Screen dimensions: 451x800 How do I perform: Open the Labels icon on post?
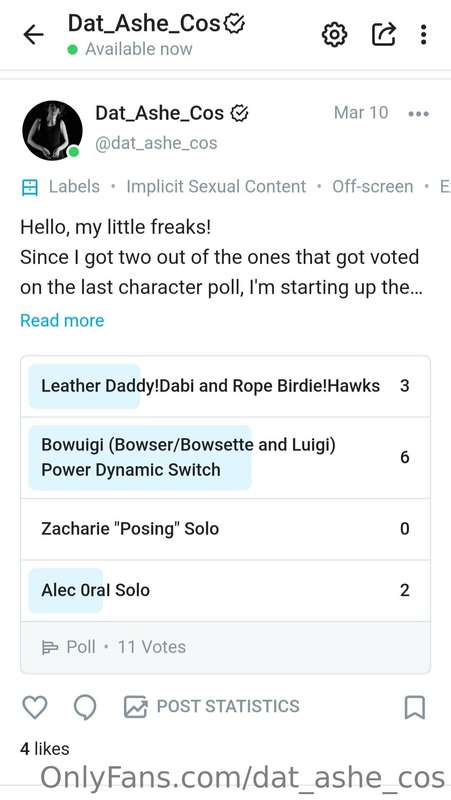(x=30, y=187)
